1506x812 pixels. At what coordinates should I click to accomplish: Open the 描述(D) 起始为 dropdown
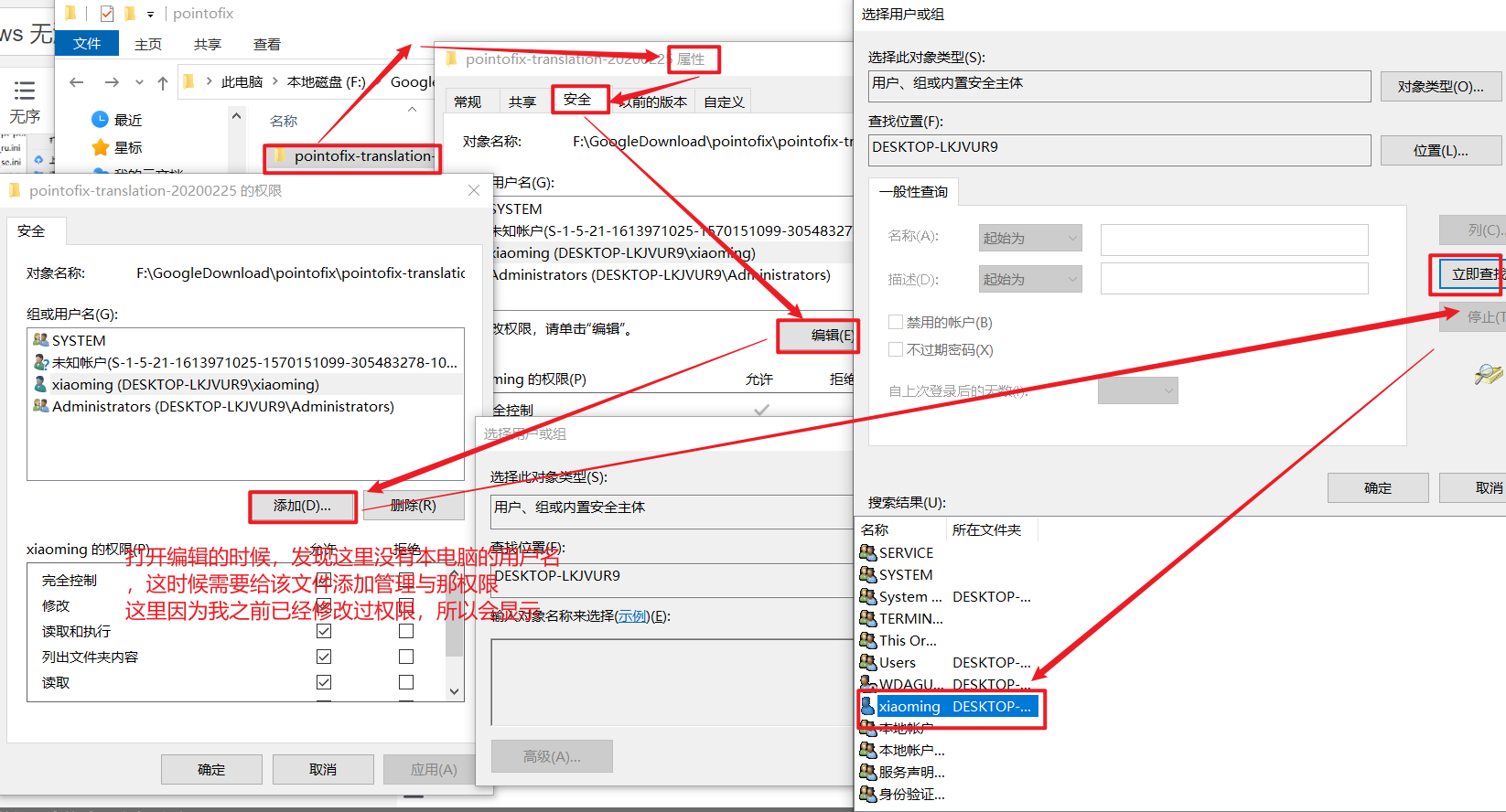(1030, 279)
